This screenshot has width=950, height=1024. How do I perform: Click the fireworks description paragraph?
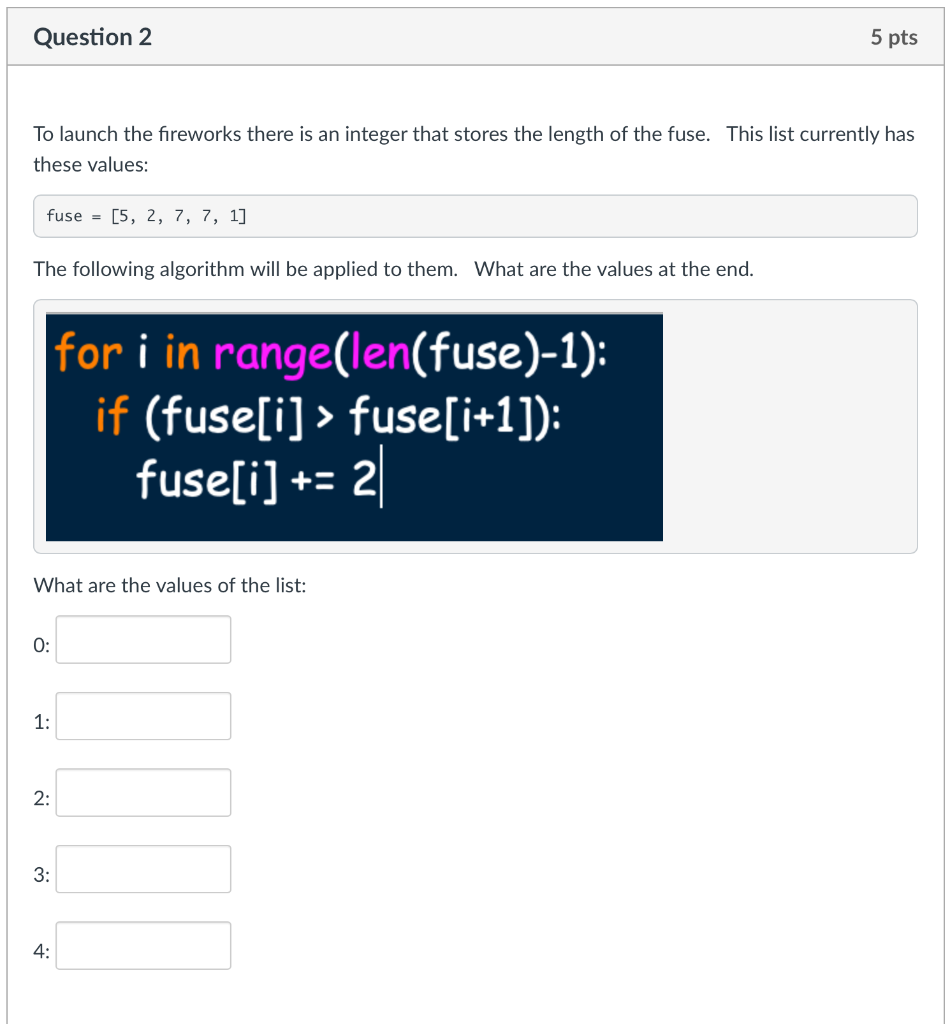tap(474, 148)
